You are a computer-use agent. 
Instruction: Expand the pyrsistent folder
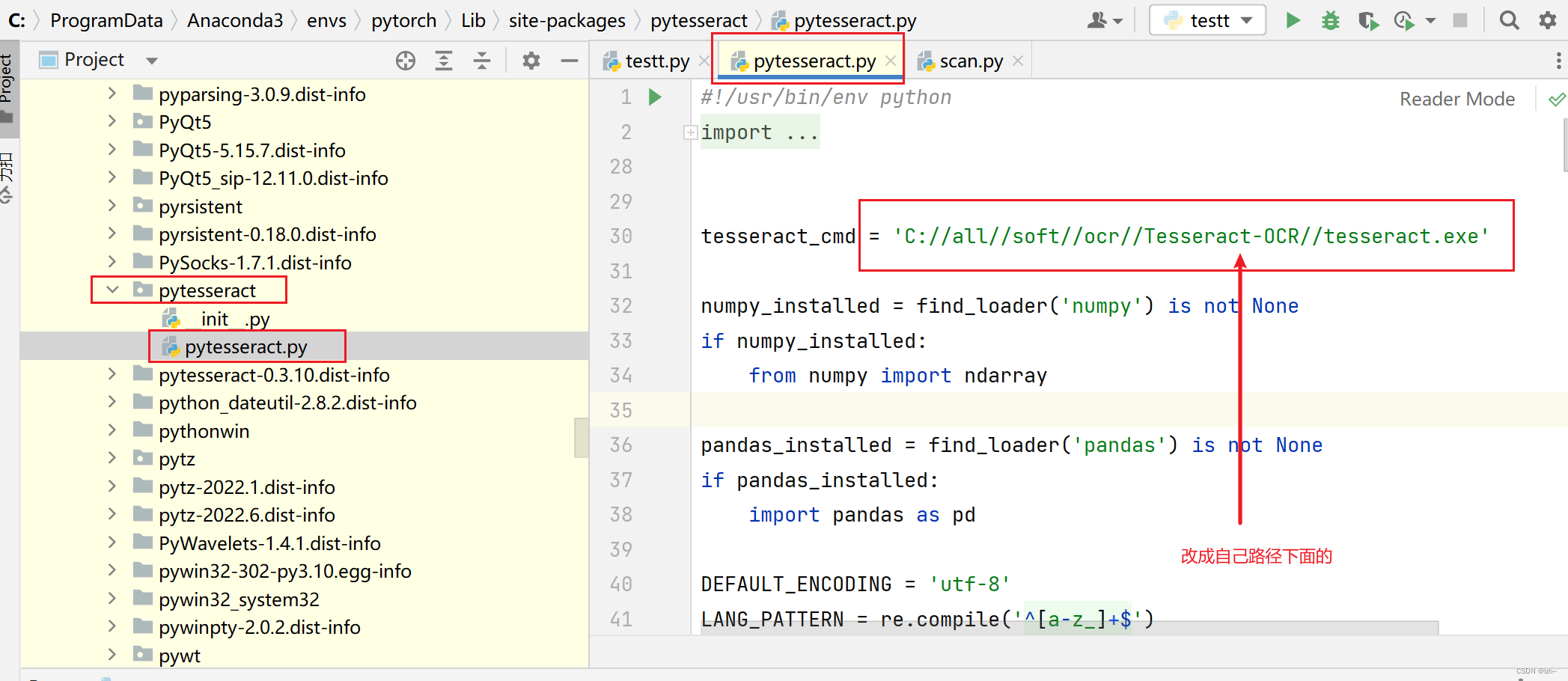click(112, 206)
